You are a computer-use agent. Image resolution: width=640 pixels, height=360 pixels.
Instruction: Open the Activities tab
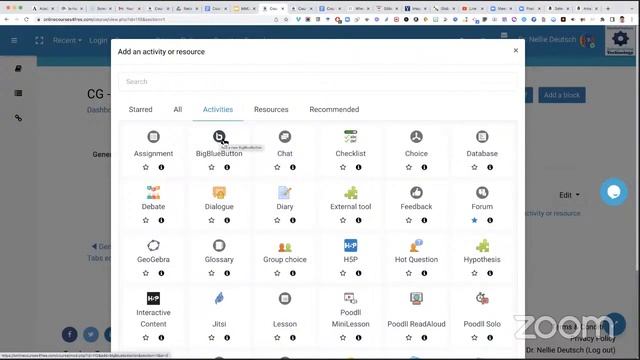[218, 109]
